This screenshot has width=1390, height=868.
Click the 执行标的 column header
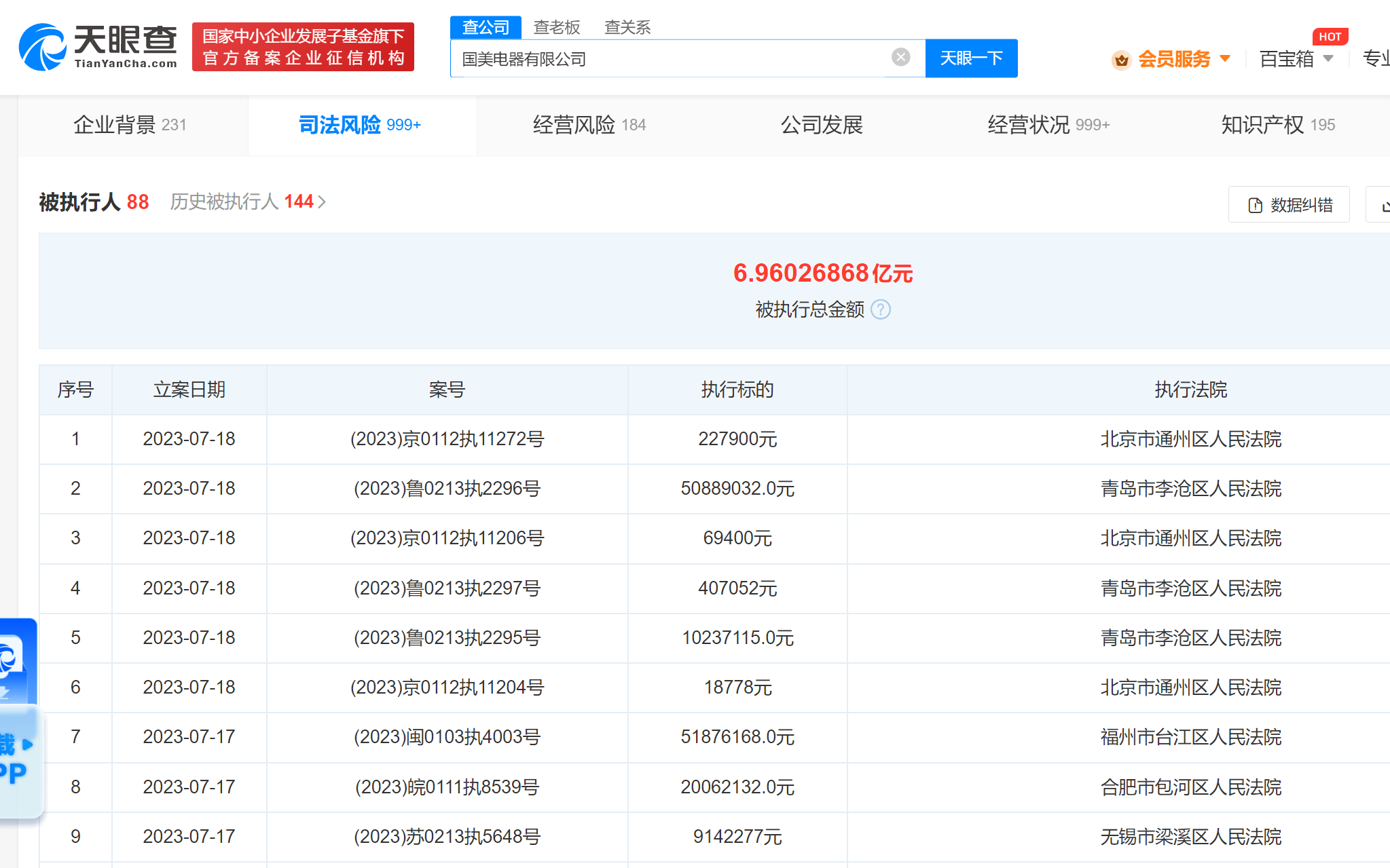737,390
